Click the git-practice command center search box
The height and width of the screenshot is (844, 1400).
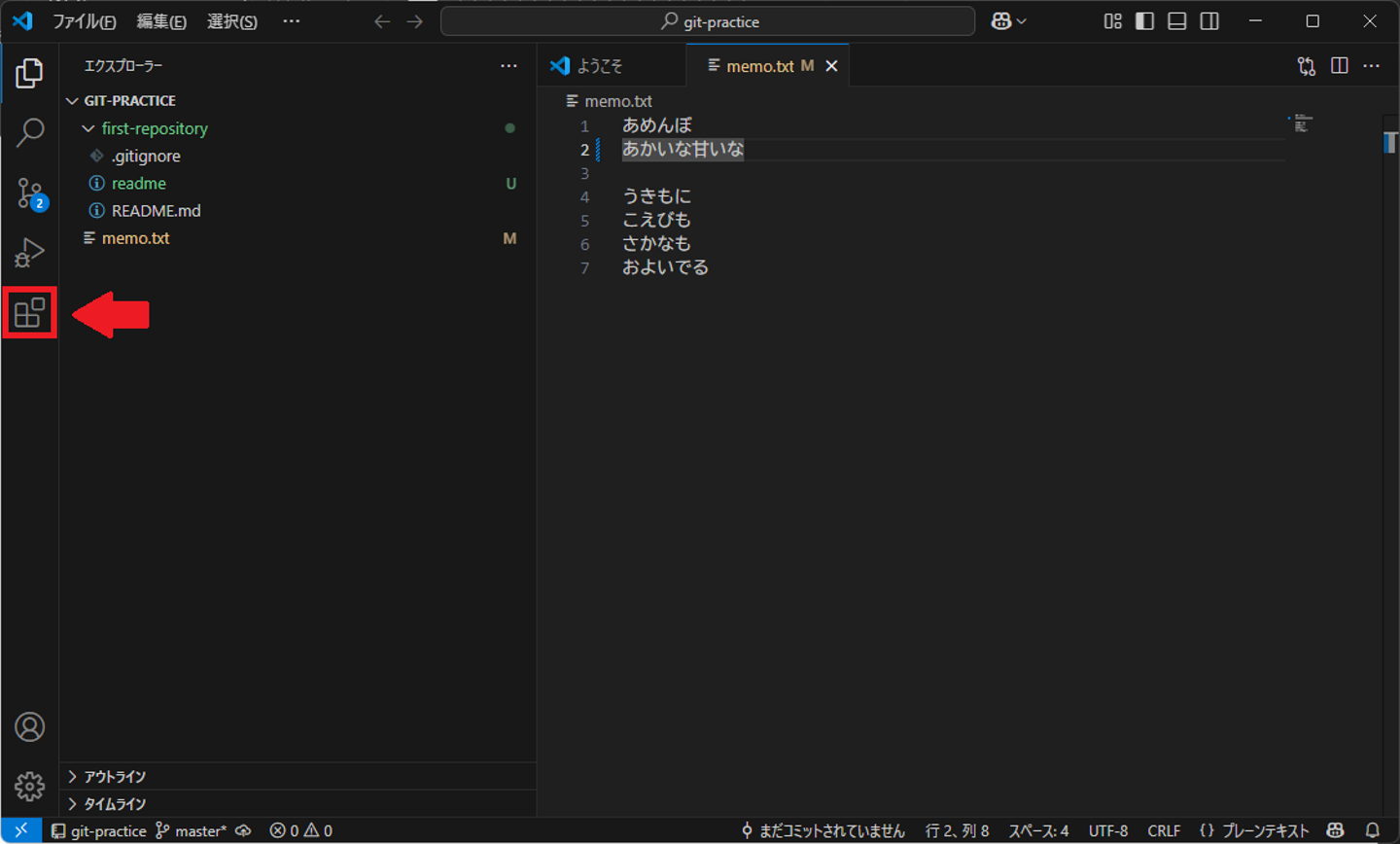pos(708,21)
